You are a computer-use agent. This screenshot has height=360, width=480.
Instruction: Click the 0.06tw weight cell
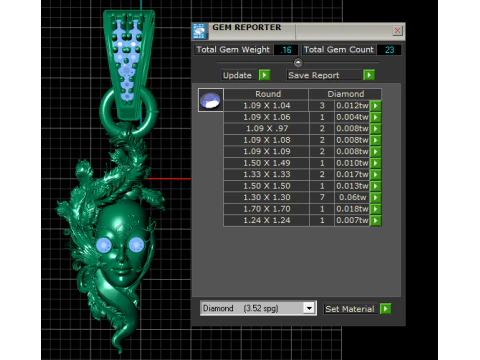tap(352, 198)
